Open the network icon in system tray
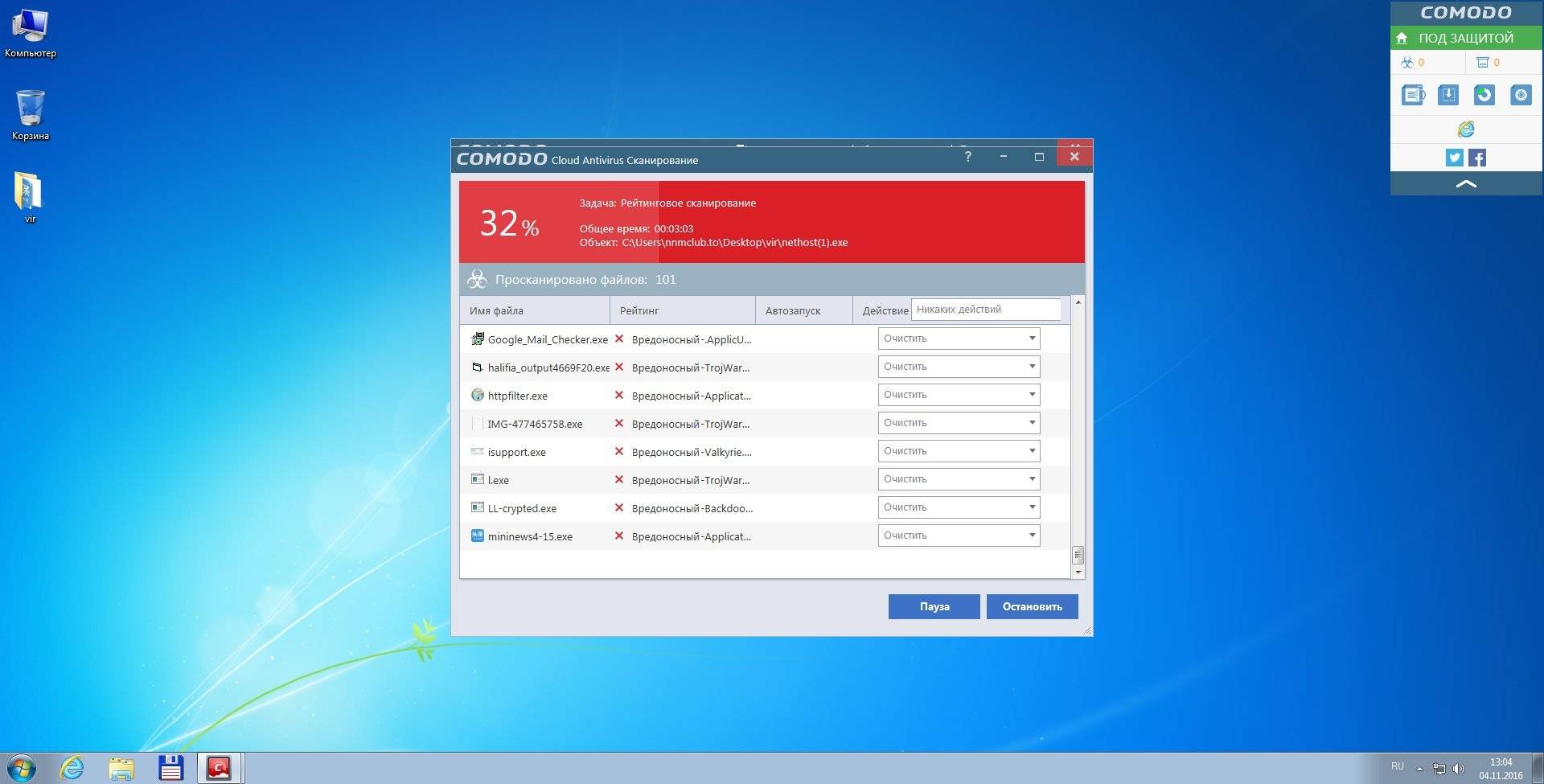This screenshot has width=1544, height=784. point(1439,769)
